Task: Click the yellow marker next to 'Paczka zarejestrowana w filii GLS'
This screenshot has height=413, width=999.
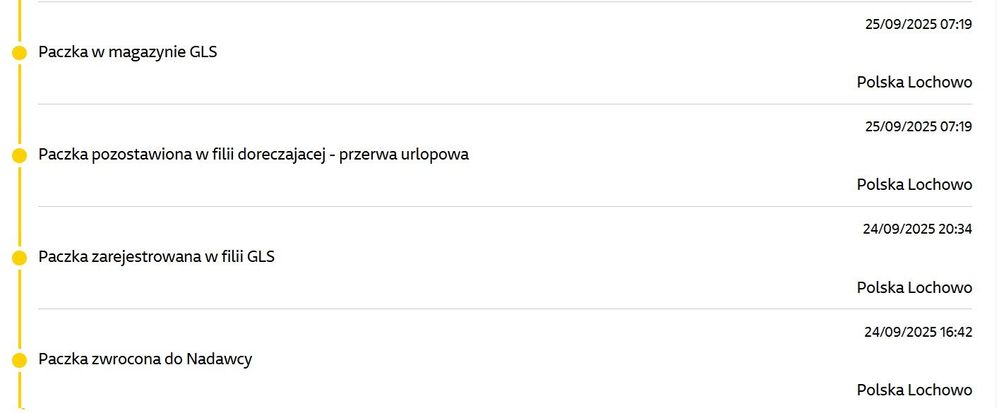Action: point(19,257)
